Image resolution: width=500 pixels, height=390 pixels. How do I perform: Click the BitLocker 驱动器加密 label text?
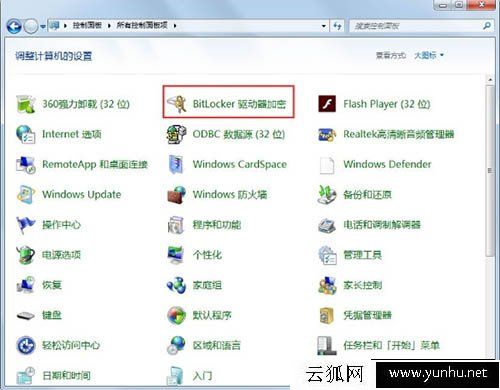click(x=239, y=104)
